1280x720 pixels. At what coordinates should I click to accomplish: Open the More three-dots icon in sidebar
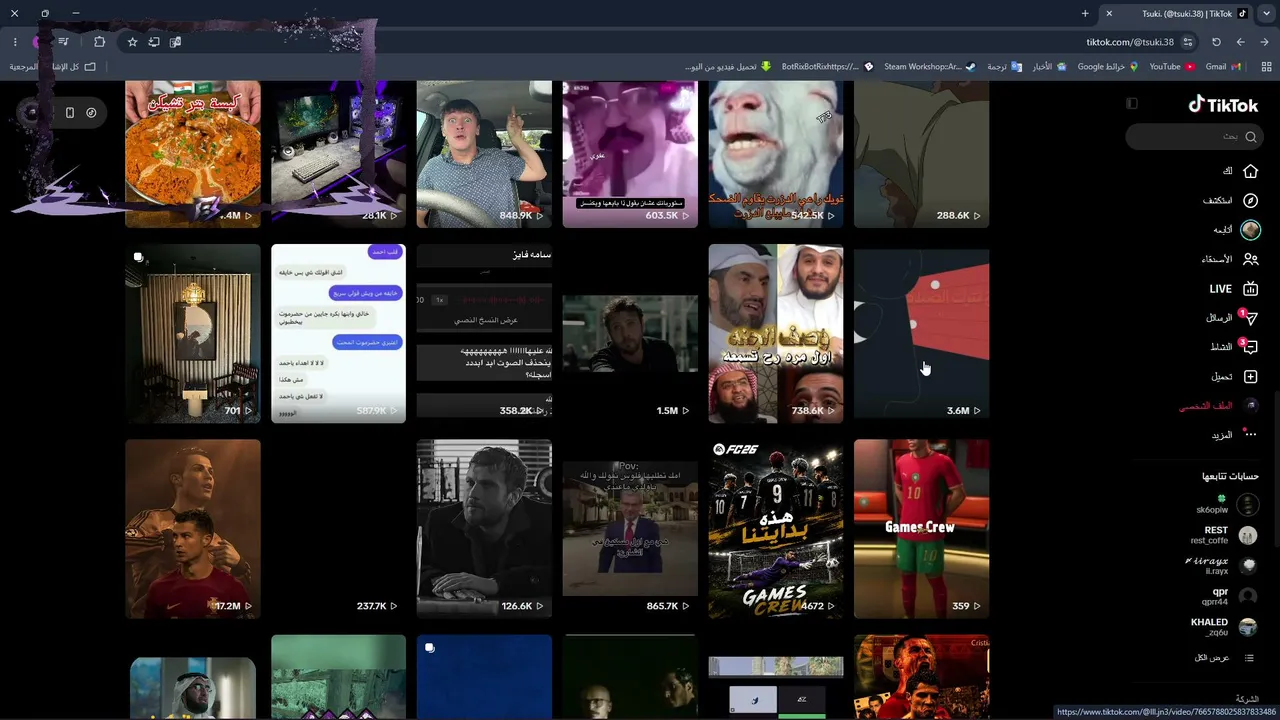[1250, 435]
